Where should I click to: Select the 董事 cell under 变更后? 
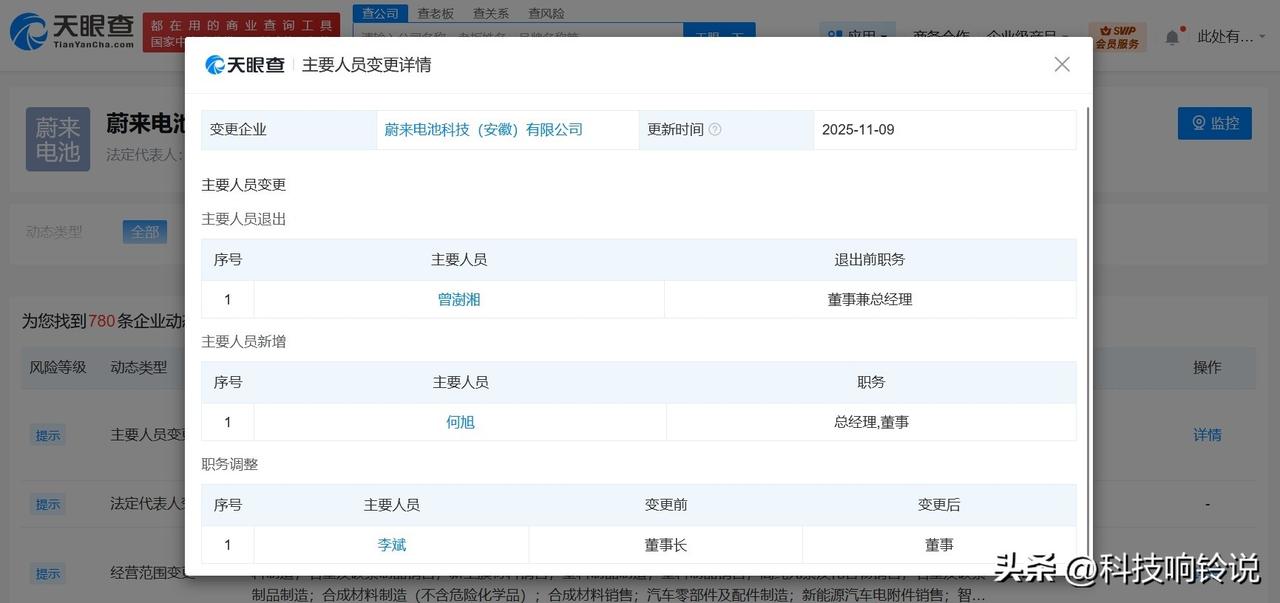point(939,545)
